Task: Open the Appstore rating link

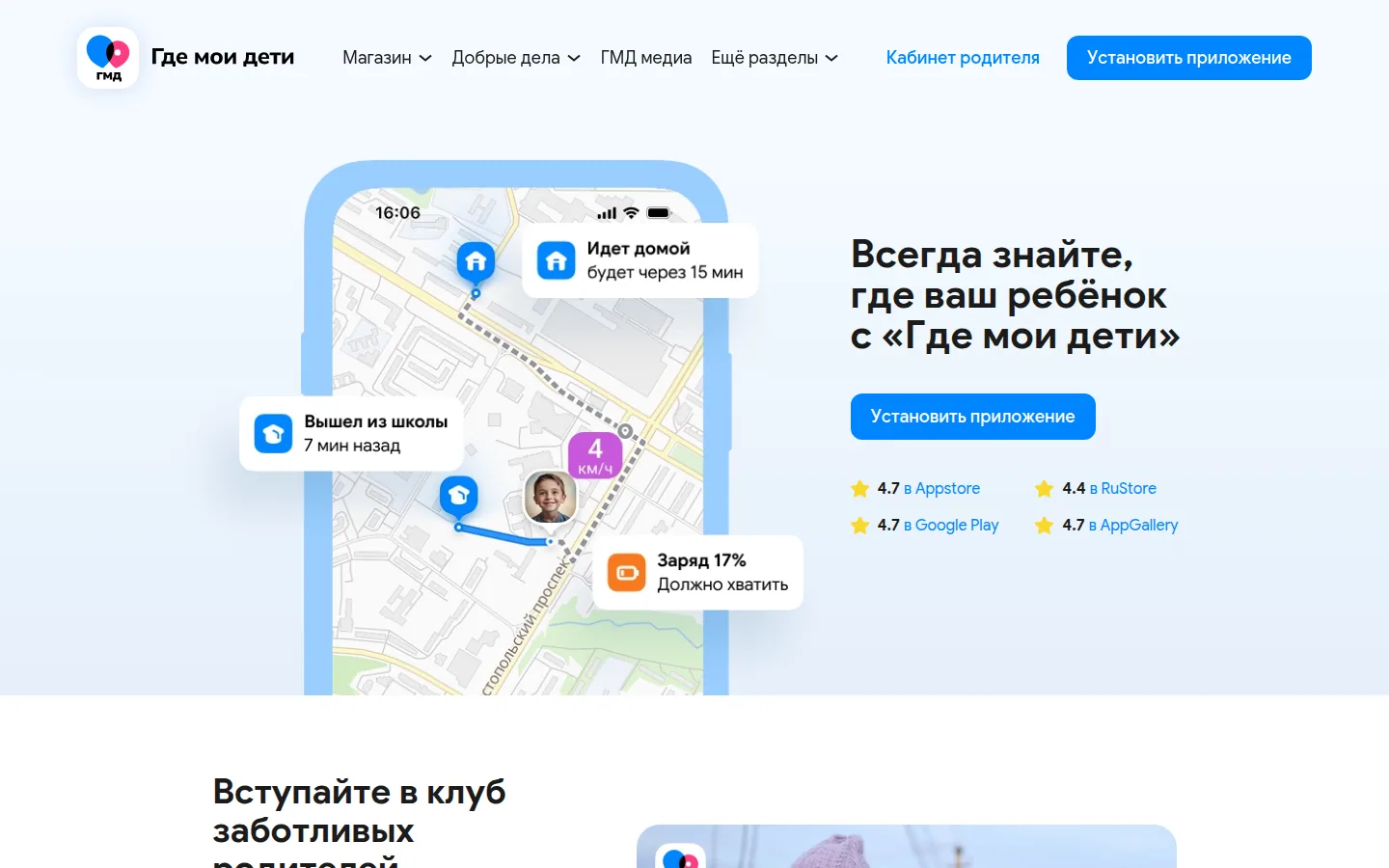Action: click(x=941, y=489)
